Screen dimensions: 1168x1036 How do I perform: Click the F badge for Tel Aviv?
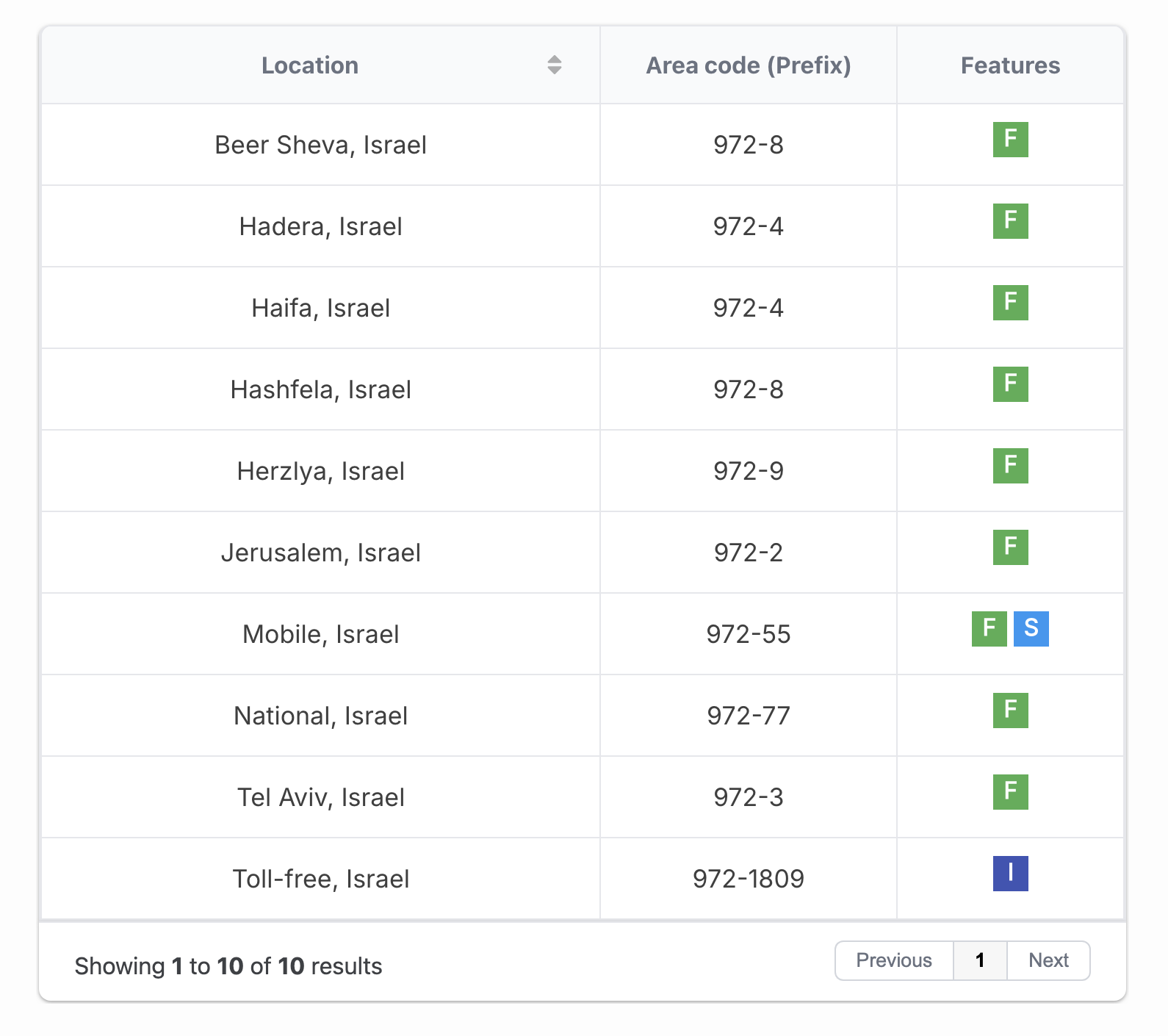1010,792
